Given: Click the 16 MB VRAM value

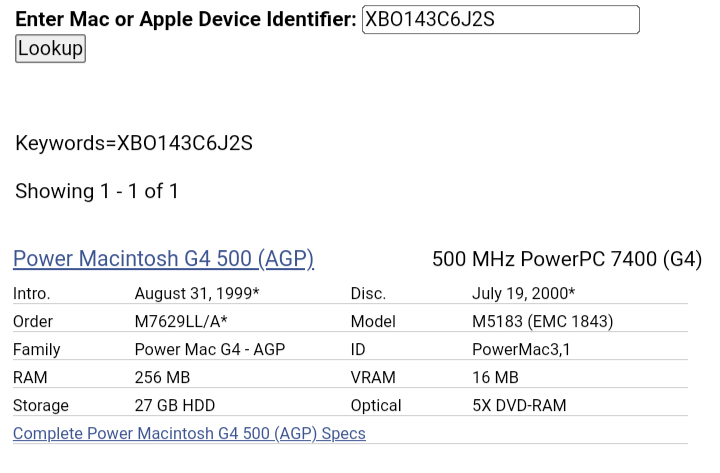Looking at the screenshot, I should coord(495,377).
